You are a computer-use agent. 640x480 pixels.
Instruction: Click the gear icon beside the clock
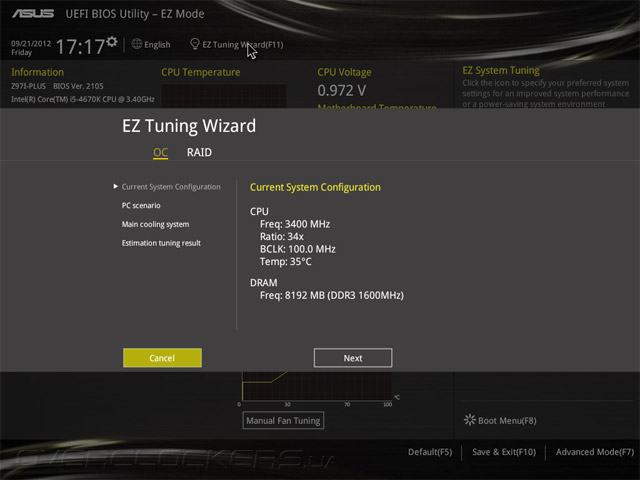[112, 42]
